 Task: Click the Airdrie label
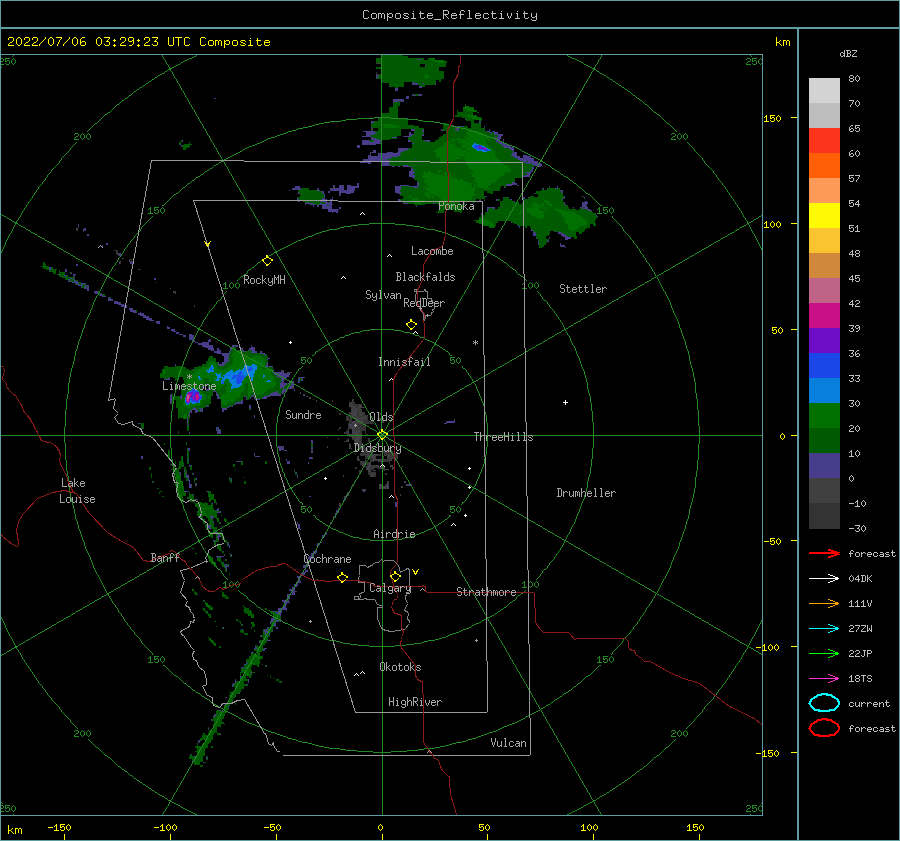(x=394, y=534)
